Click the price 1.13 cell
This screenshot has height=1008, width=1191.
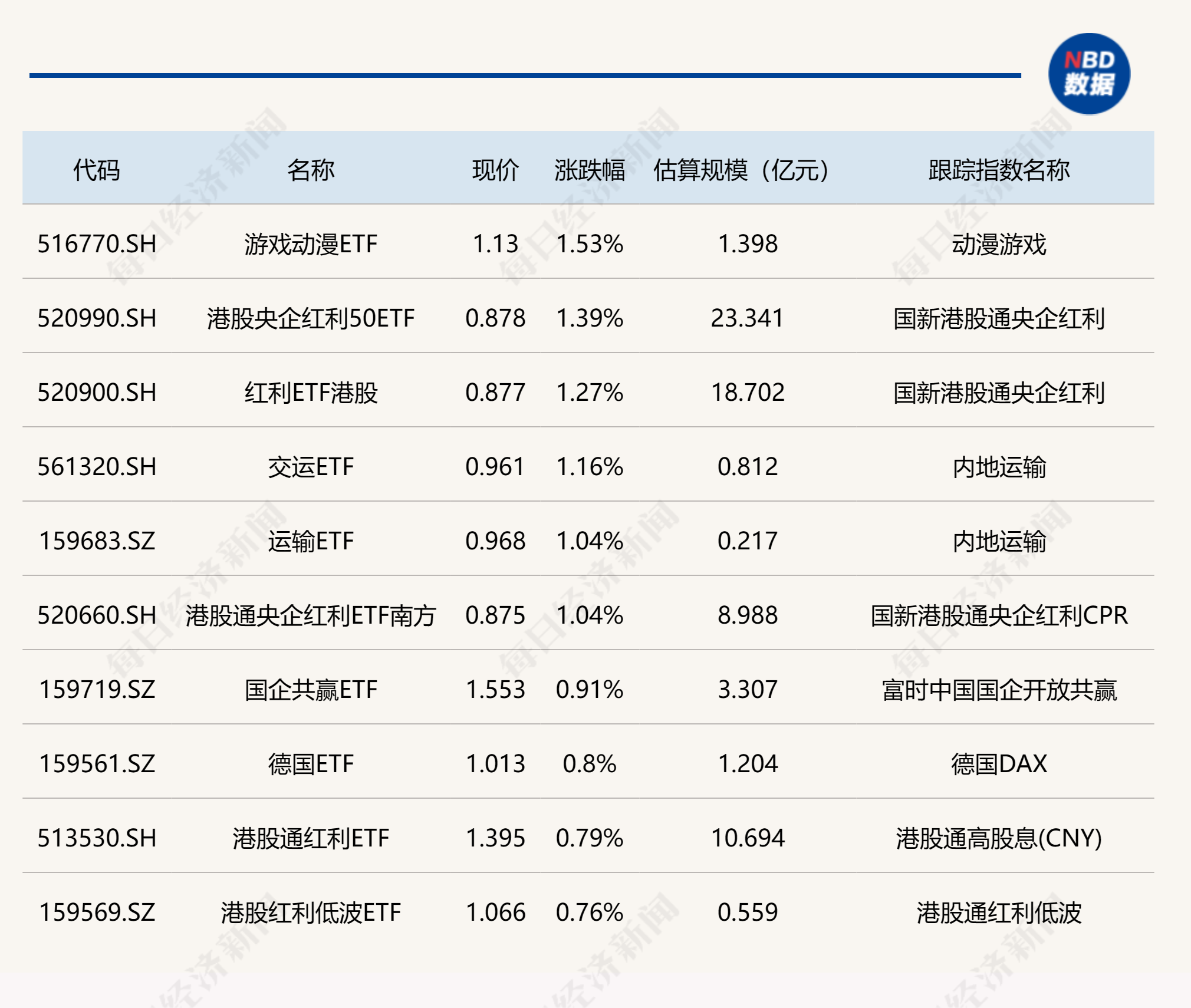click(495, 244)
